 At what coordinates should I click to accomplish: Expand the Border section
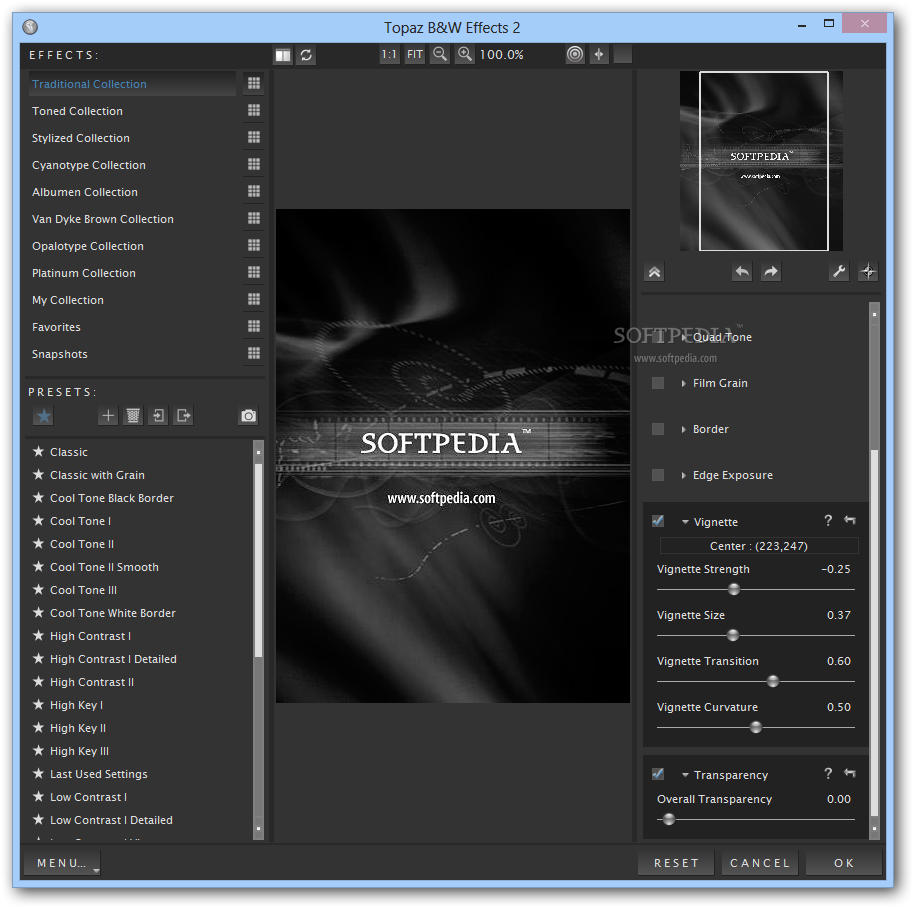(684, 430)
